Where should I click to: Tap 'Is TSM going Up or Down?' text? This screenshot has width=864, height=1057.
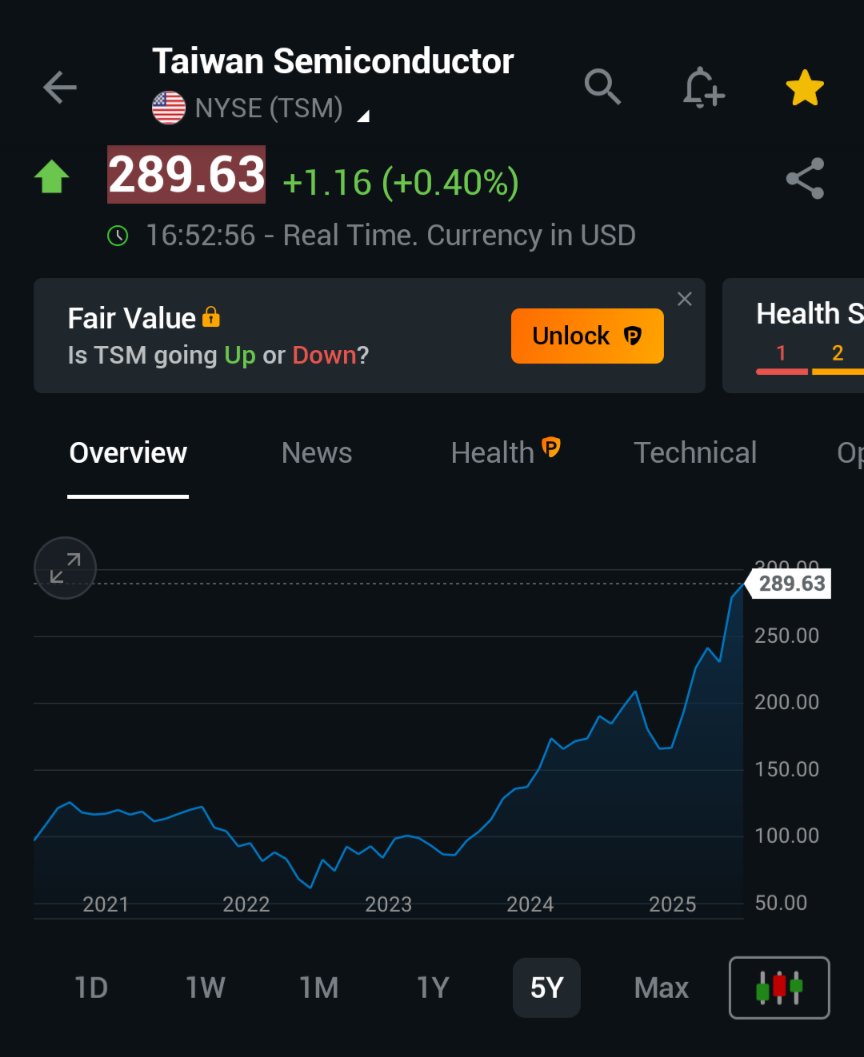point(218,355)
